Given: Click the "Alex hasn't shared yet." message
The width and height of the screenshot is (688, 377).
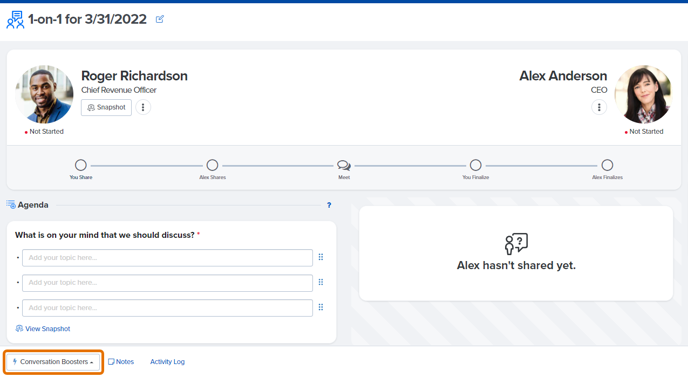Looking at the screenshot, I should click(x=516, y=266).
